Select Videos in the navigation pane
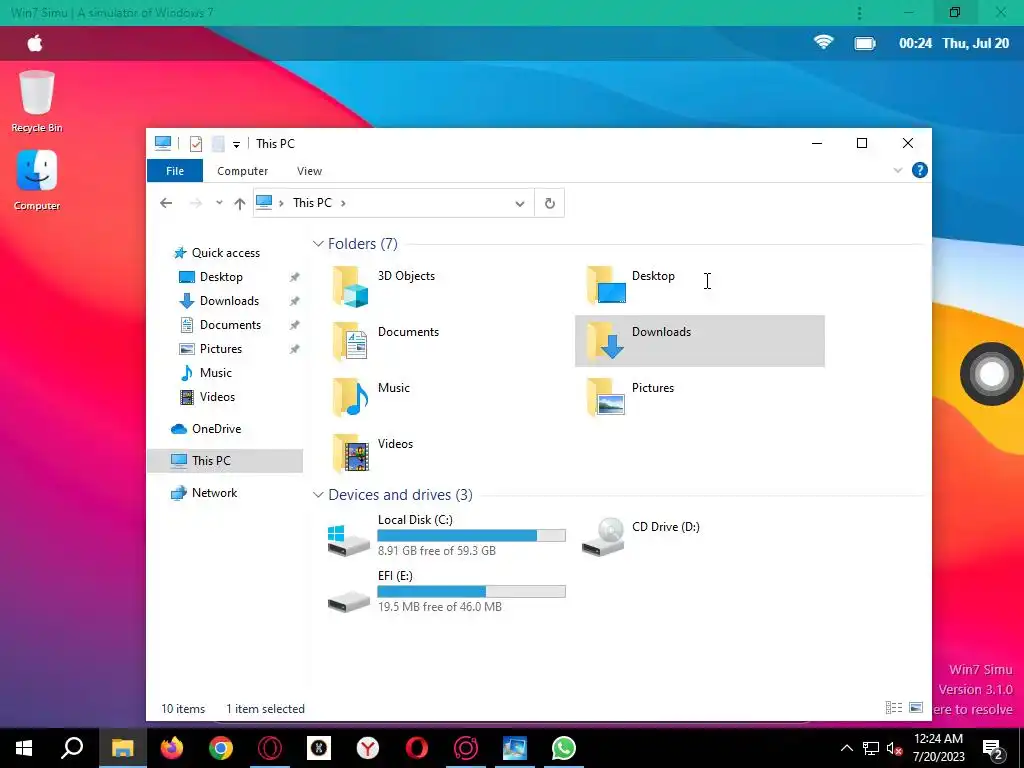1024x768 pixels. point(217,397)
